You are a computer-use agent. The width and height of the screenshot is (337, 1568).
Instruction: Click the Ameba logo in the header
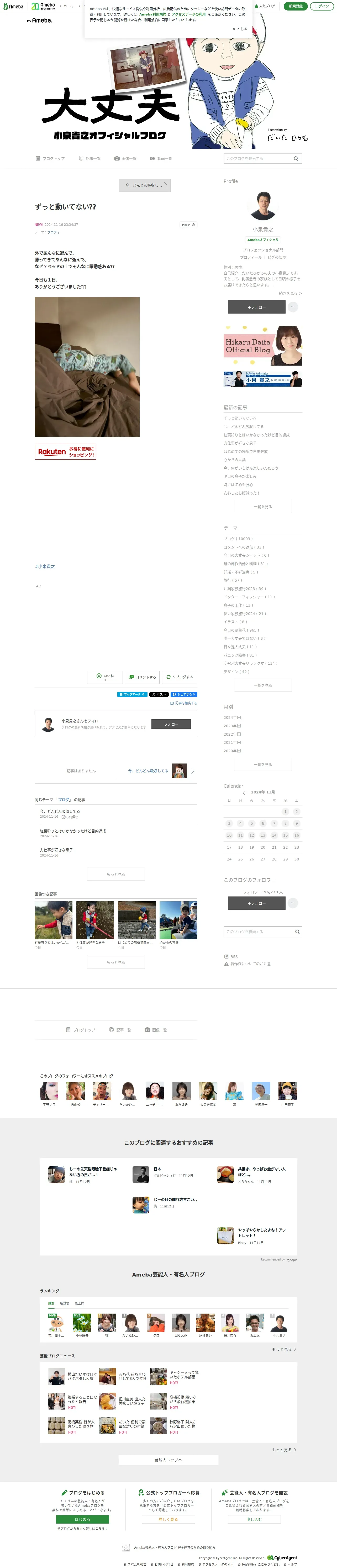(x=13, y=6)
